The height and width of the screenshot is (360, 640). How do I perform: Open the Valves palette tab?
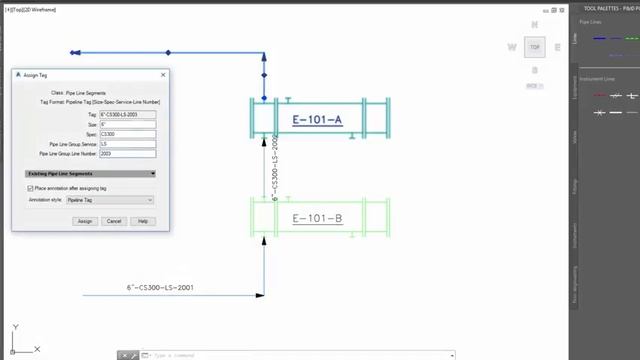coord(574,137)
